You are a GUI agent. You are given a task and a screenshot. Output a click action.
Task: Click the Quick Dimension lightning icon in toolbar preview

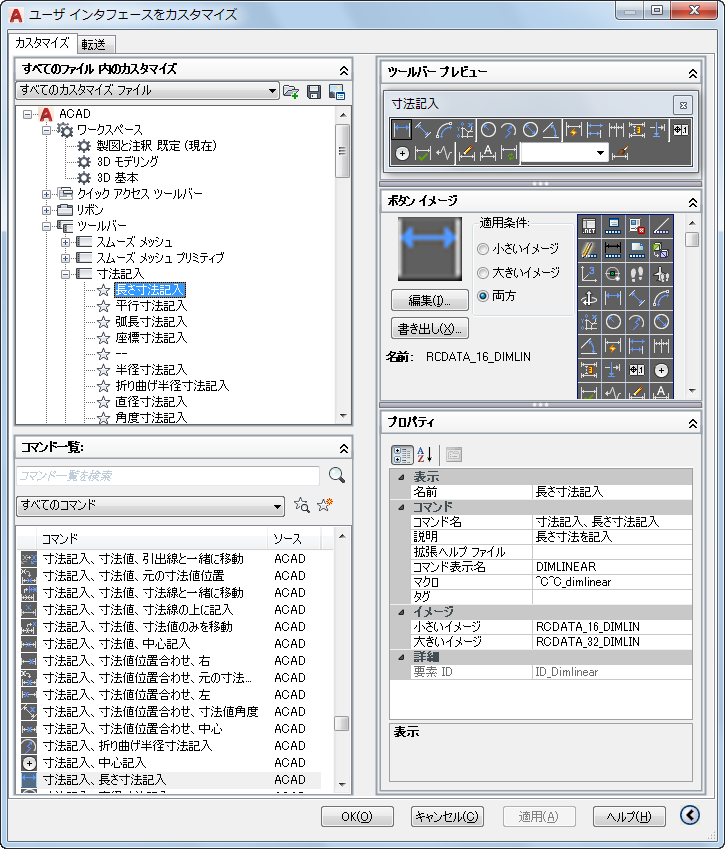click(573, 130)
